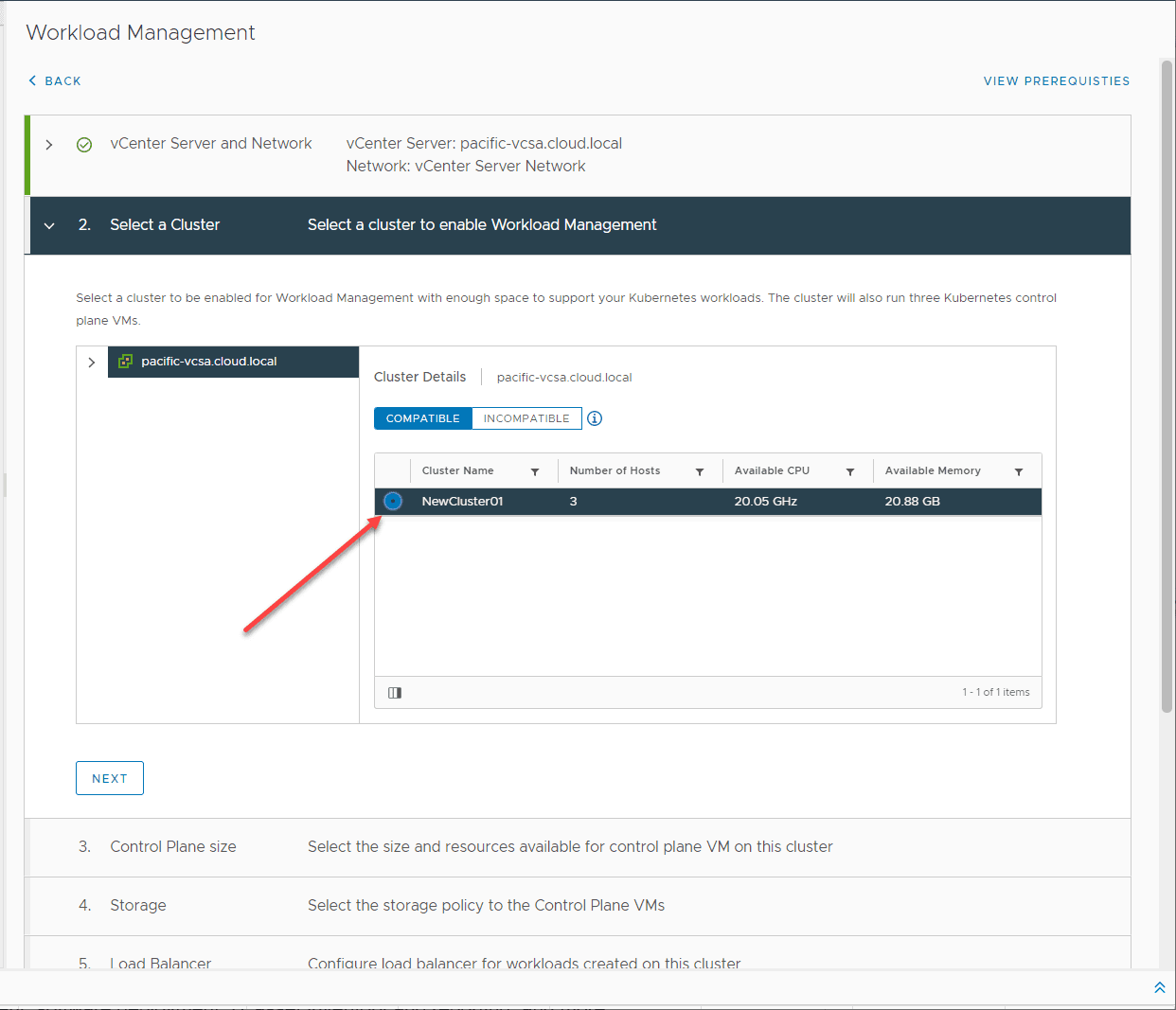Expand the pacific-vcsa.cloud.local tree node

92,361
